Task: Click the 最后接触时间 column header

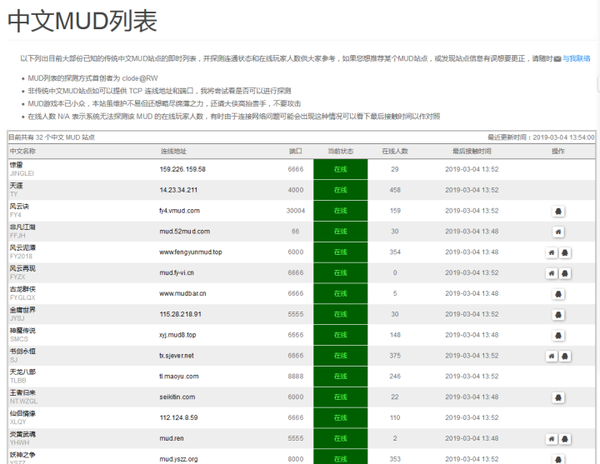Action: 472,151
